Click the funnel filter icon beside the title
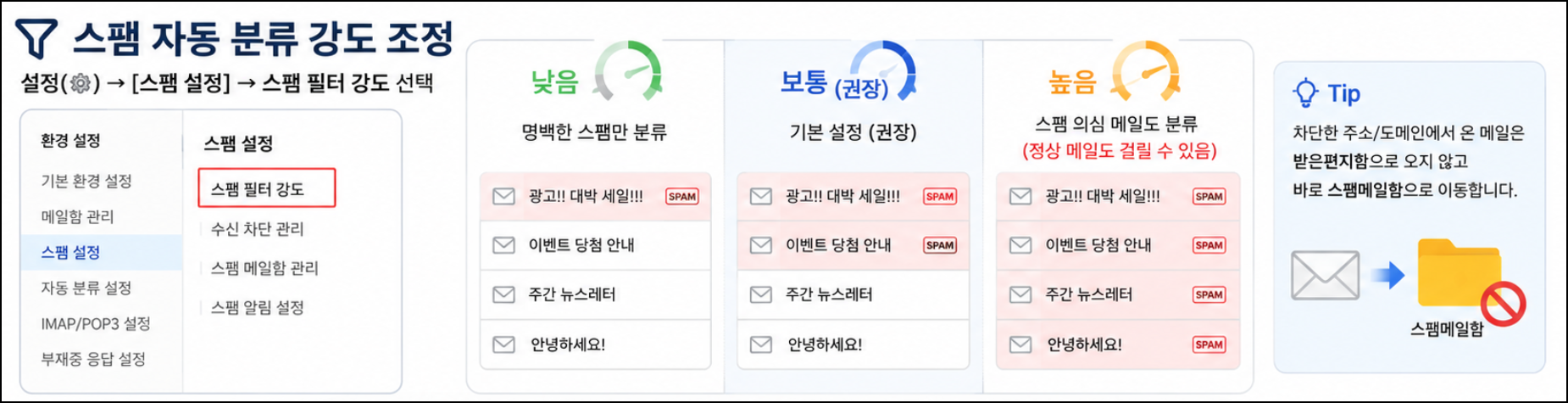Viewport: 1568px width, 403px height. coord(36,39)
